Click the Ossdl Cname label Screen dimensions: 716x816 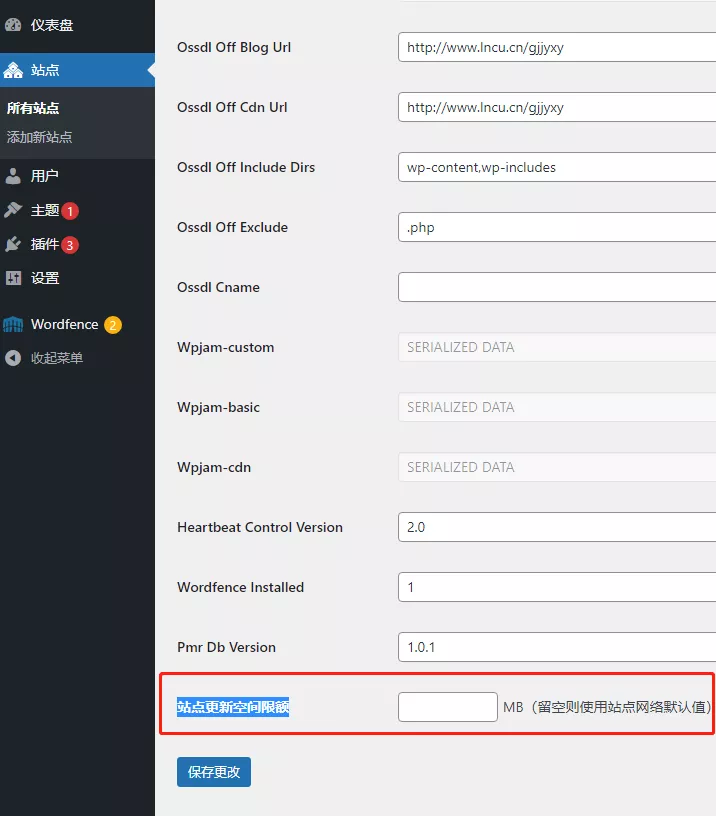pyautogui.click(x=219, y=287)
